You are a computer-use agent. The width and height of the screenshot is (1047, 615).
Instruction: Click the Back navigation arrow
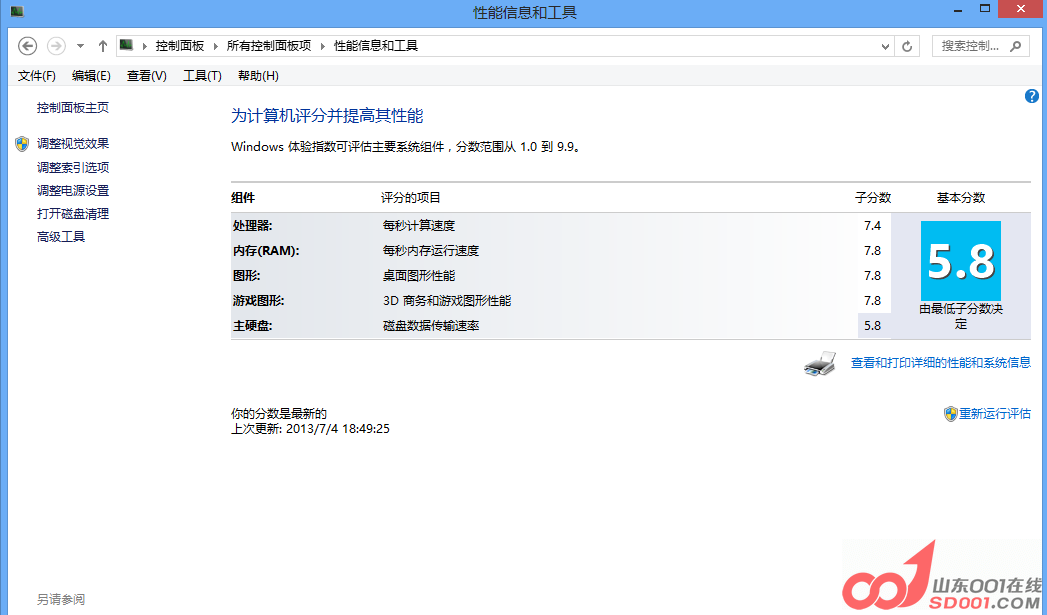[x=28, y=46]
